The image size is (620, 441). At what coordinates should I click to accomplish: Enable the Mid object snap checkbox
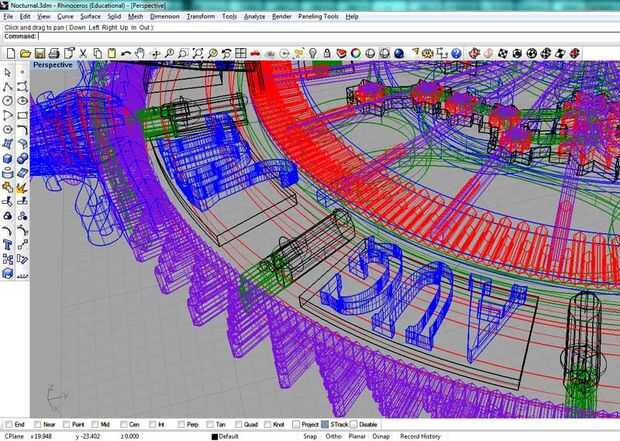[x=95, y=424]
